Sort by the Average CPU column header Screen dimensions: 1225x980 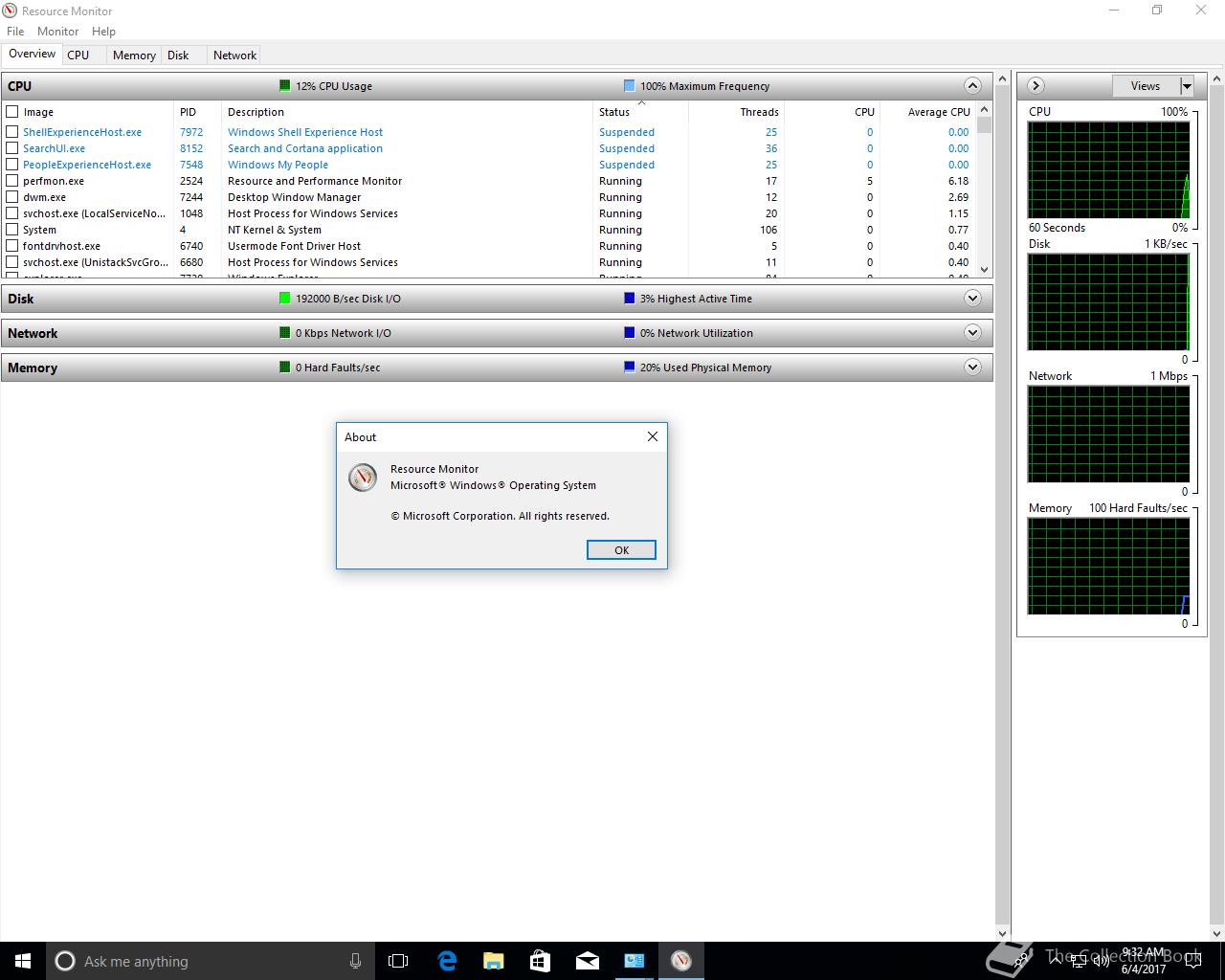tap(926, 112)
